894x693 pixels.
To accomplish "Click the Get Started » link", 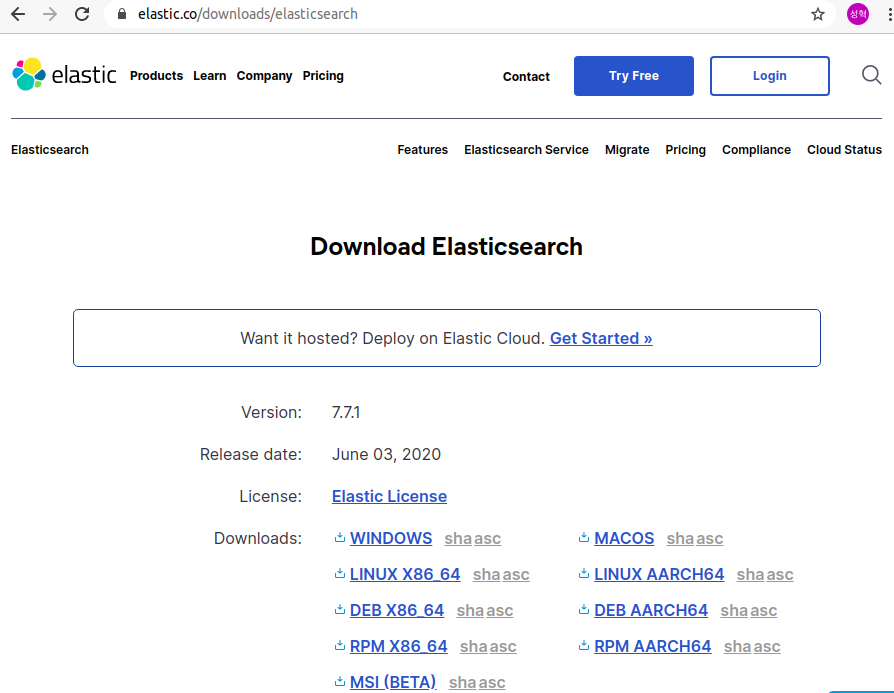I will [x=600, y=338].
